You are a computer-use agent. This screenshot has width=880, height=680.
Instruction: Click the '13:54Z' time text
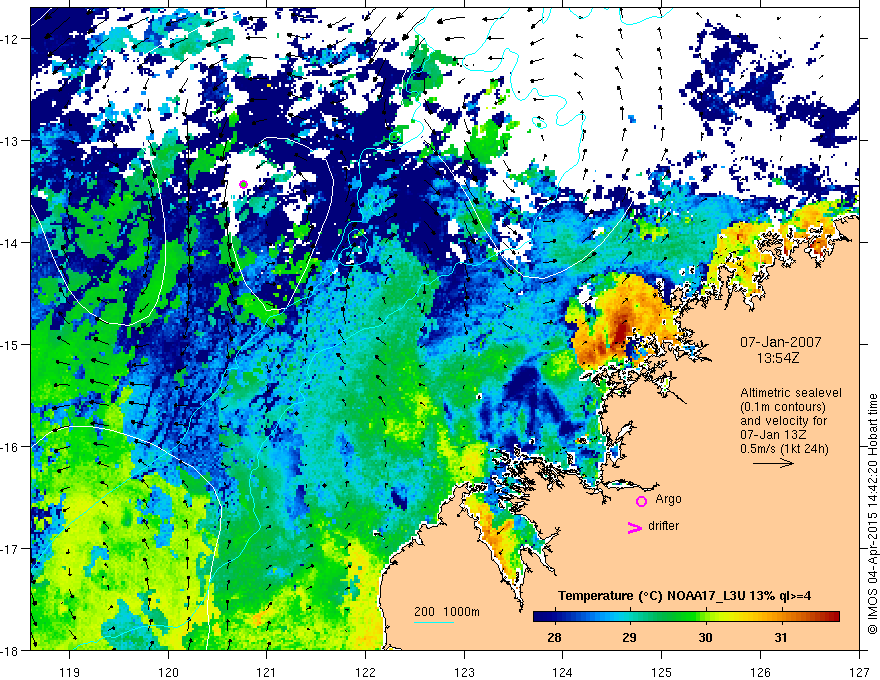point(777,357)
